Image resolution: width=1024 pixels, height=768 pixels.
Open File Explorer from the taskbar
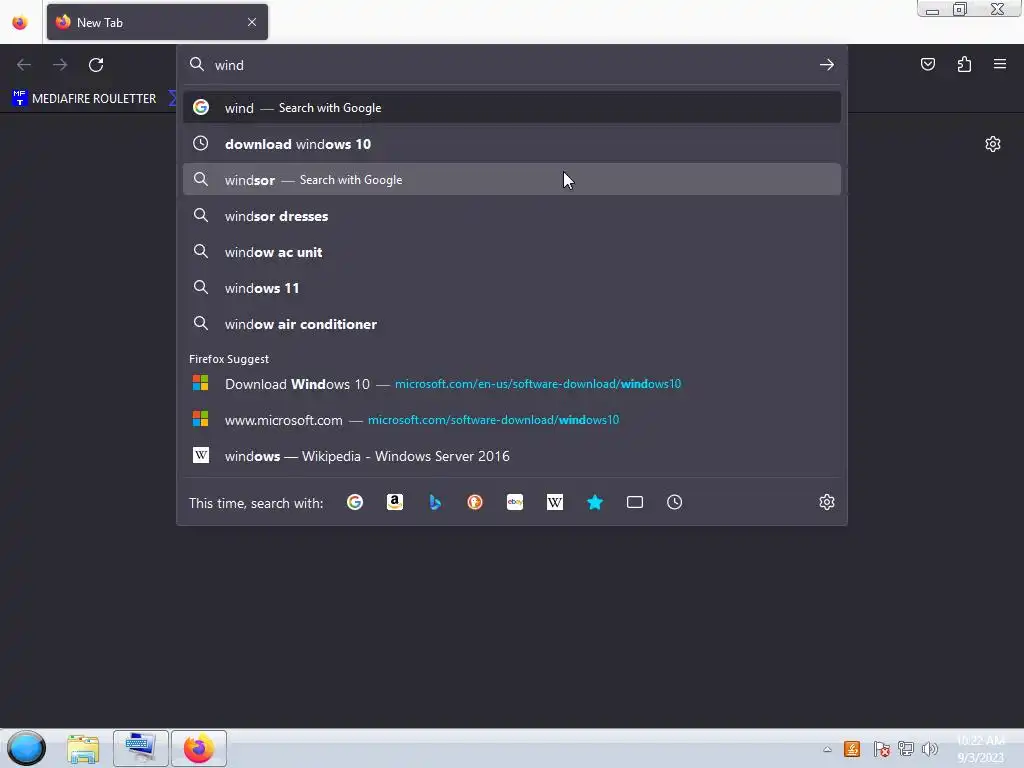coord(83,749)
